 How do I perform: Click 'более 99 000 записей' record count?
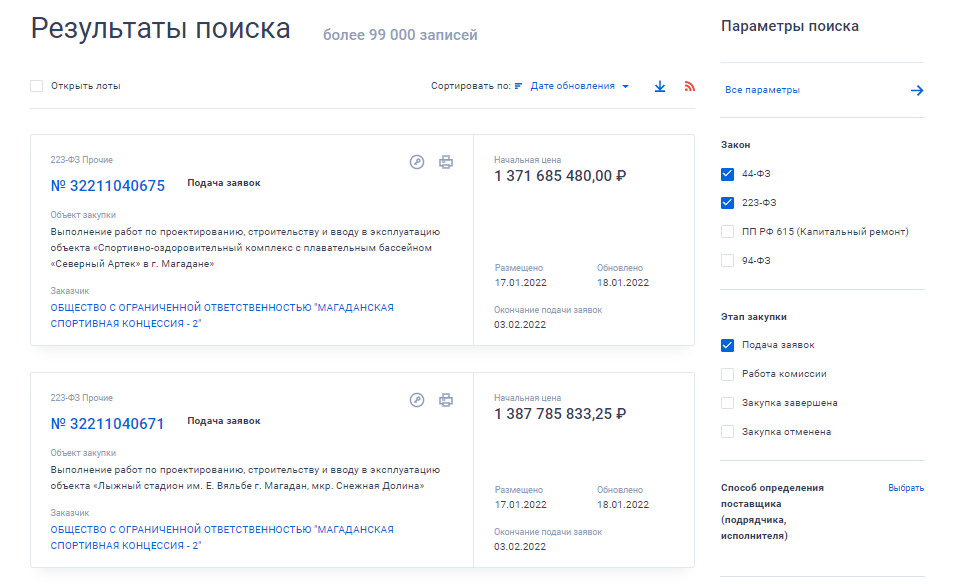coord(400,35)
